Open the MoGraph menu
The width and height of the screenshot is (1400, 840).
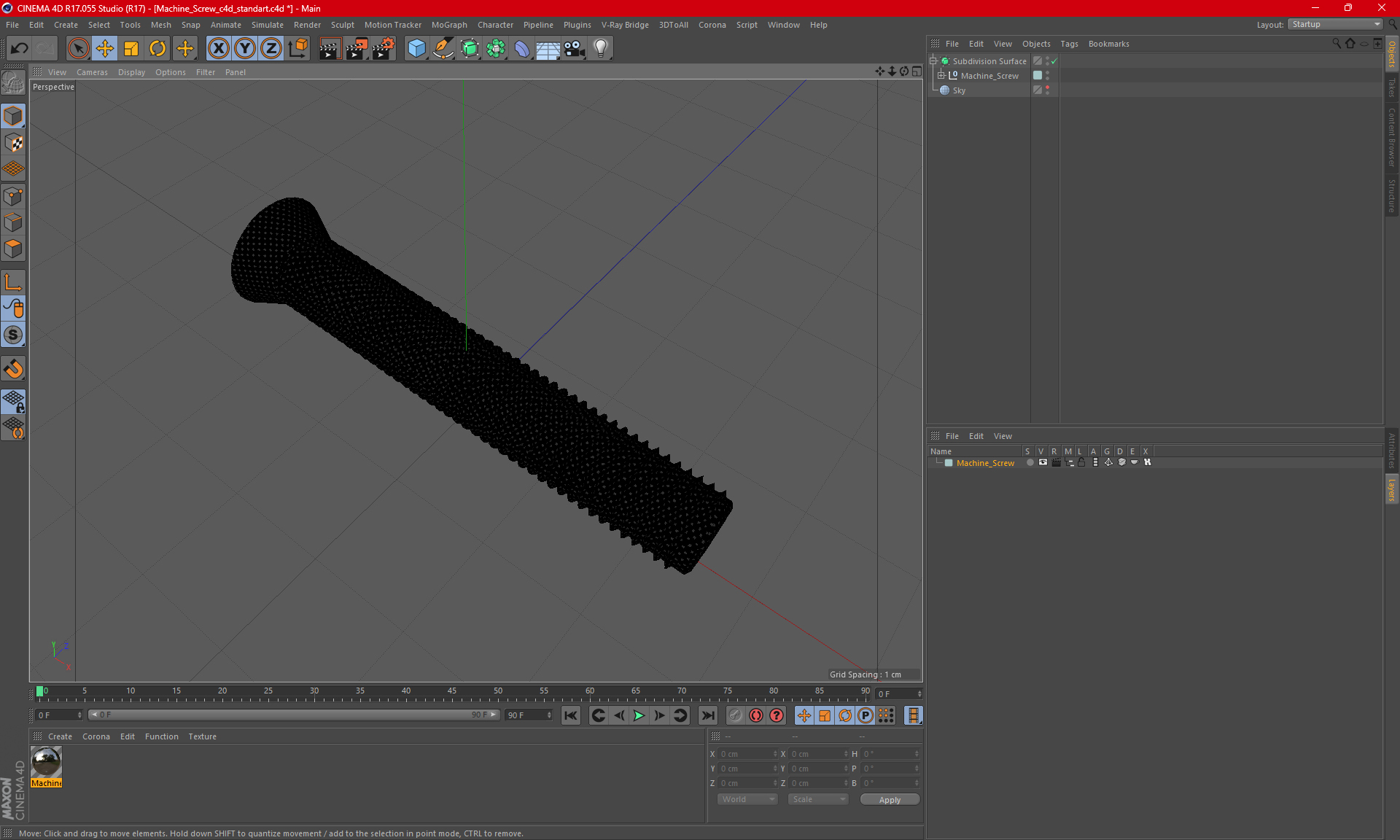pyautogui.click(x=449, y=25)
